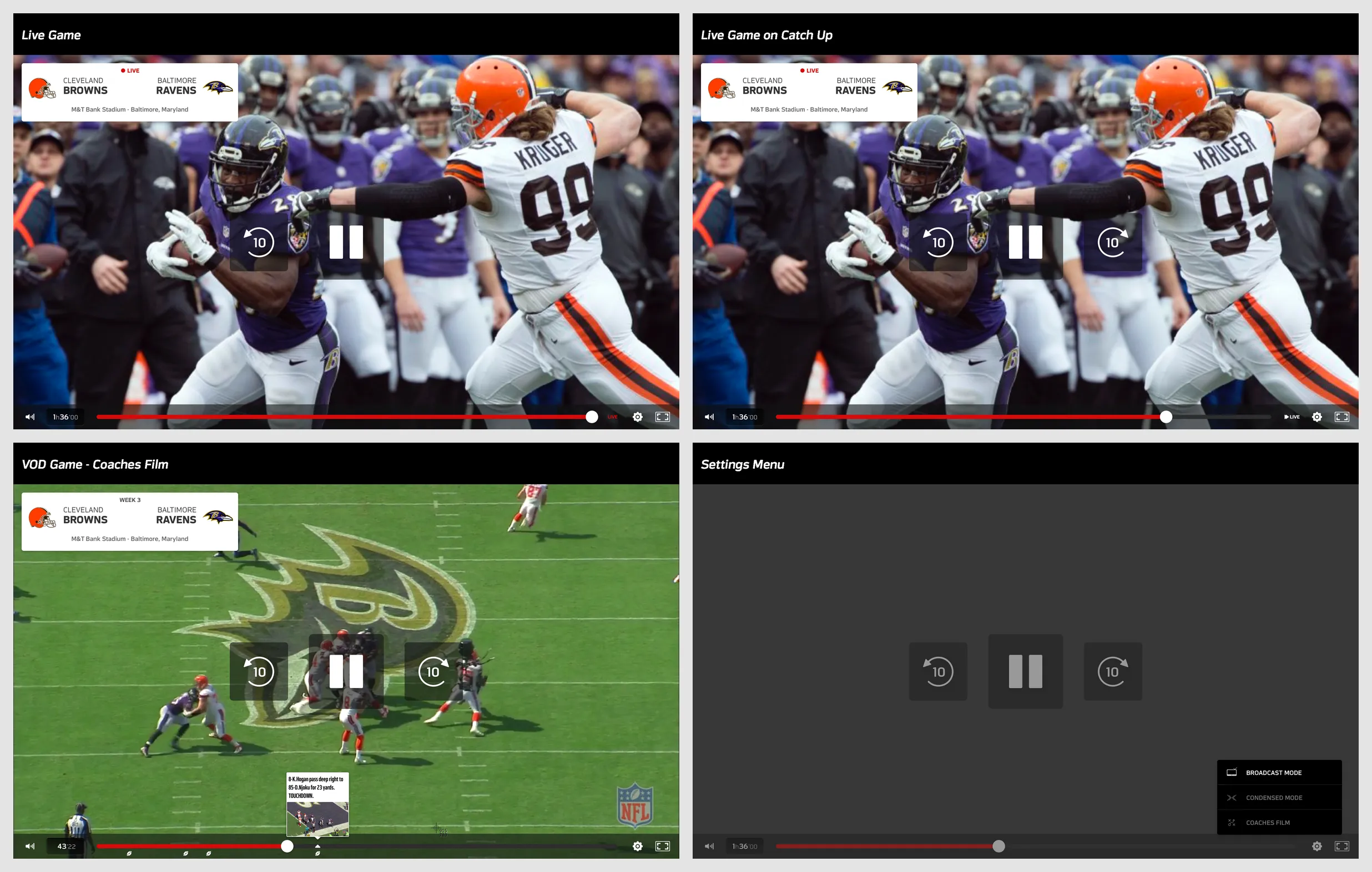1372x872 pixels.
Task: Pause the video in the Settings Menu panel
Action: [1025, 672]
